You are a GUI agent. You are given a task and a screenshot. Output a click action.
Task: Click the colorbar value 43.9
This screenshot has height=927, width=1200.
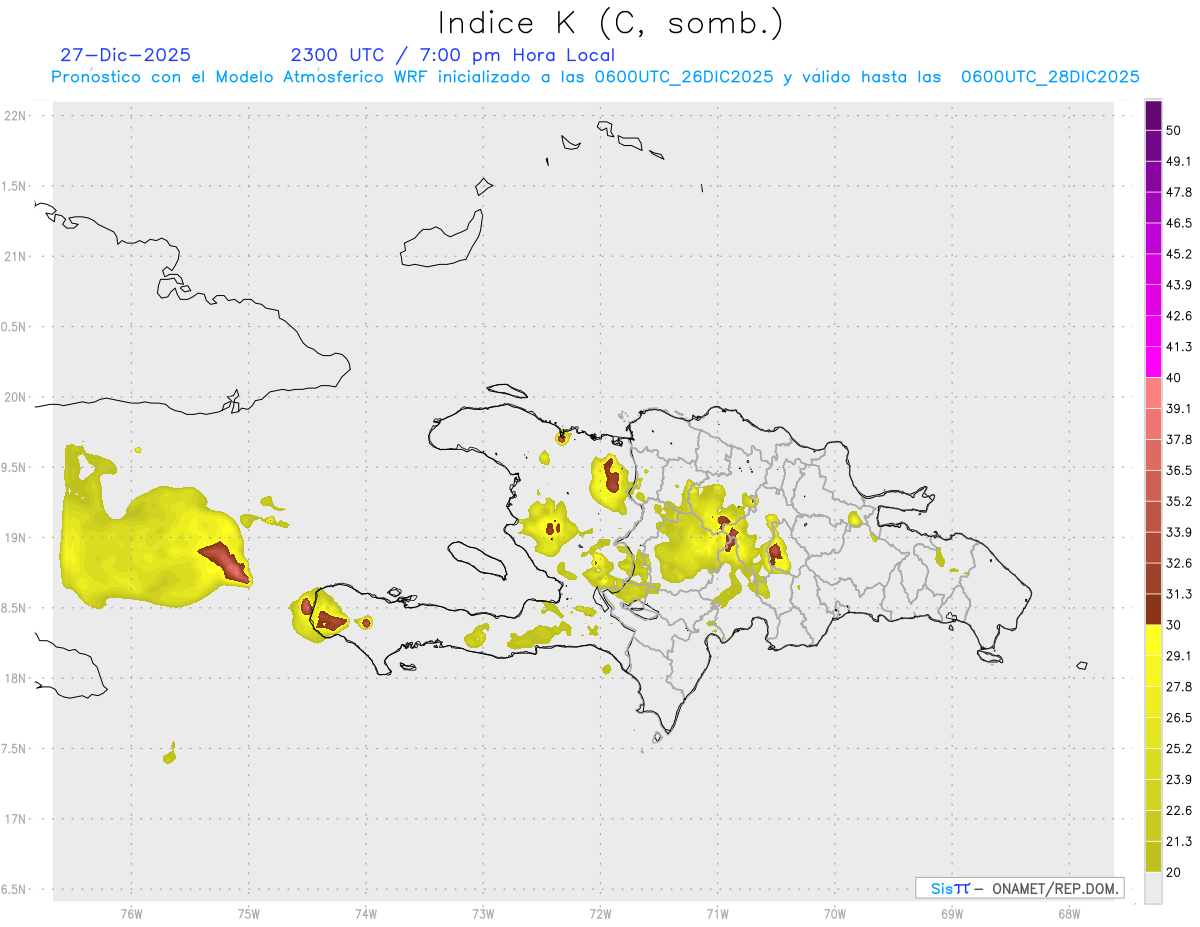click(1178, 285)
